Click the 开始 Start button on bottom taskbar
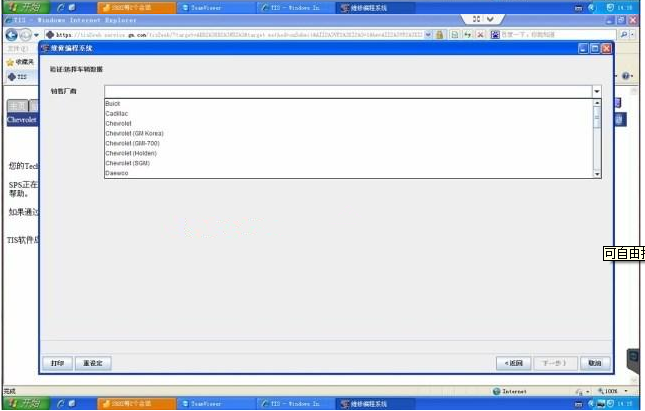Screen dimensions: 645x411 click(x=25, y=404)
